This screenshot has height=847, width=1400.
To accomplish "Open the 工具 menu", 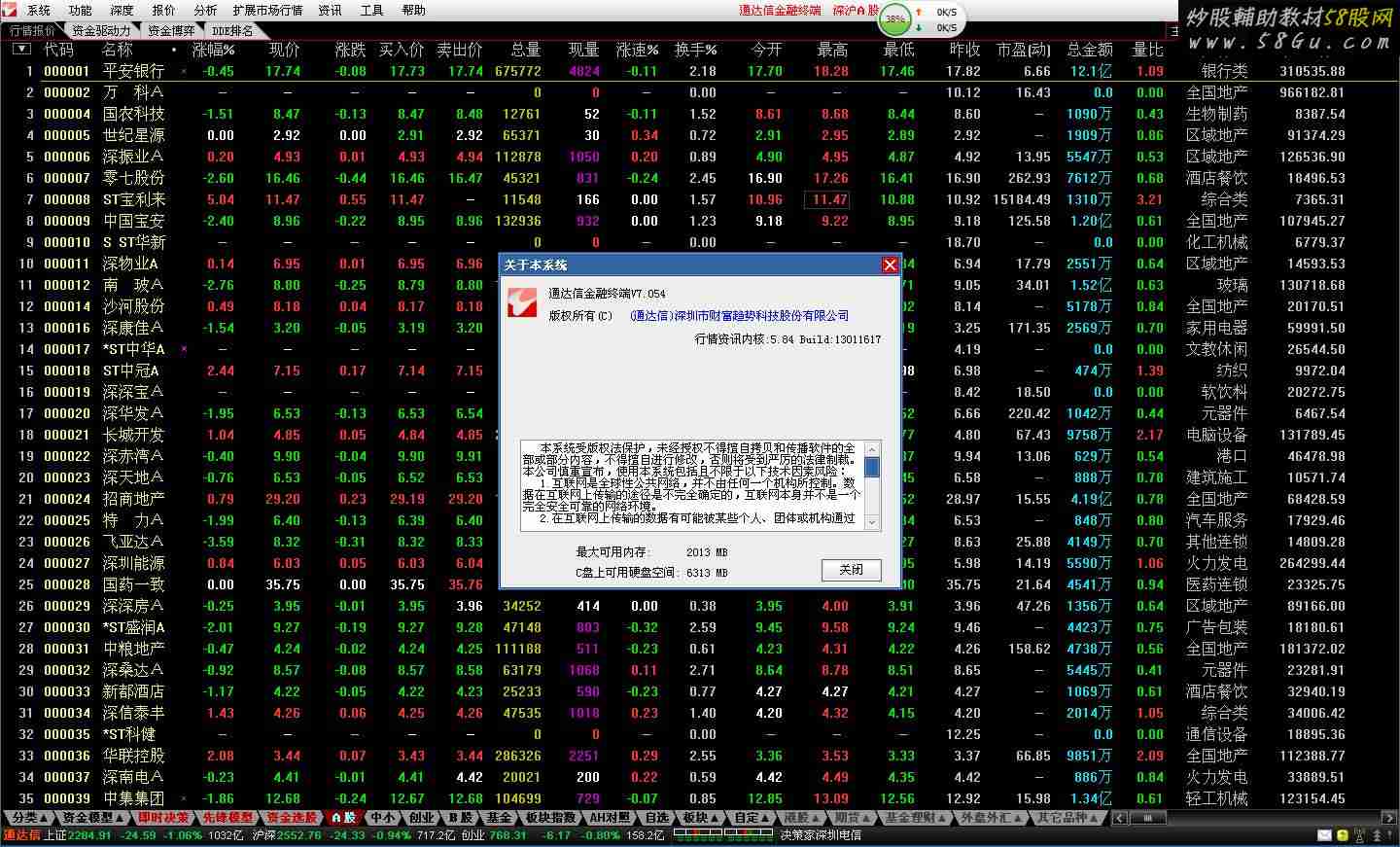I will pyautogui.click(x=372, y=11).
